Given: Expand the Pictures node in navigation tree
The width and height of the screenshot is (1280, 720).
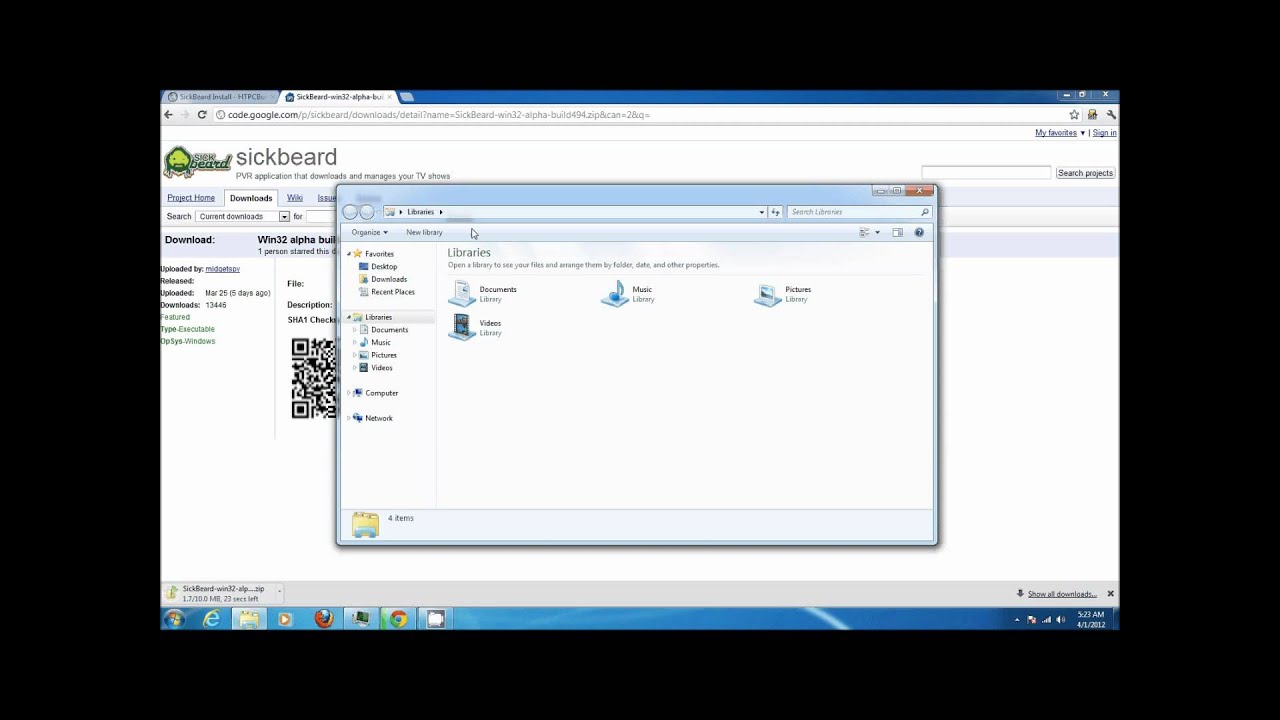Looking at the screenshot, I should pyautogui.click(x=354, y=355).
